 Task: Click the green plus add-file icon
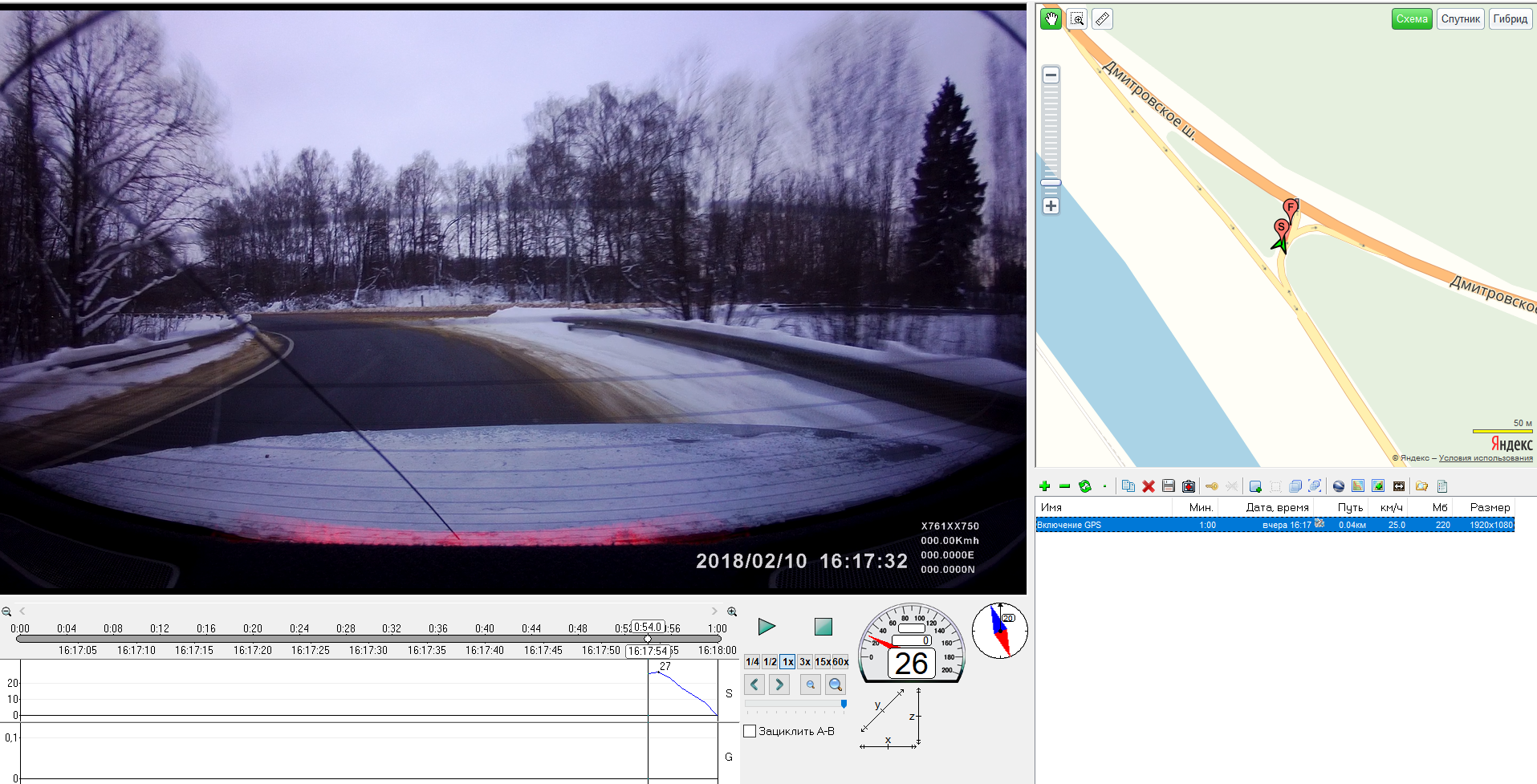click(x=1044, y=486)
